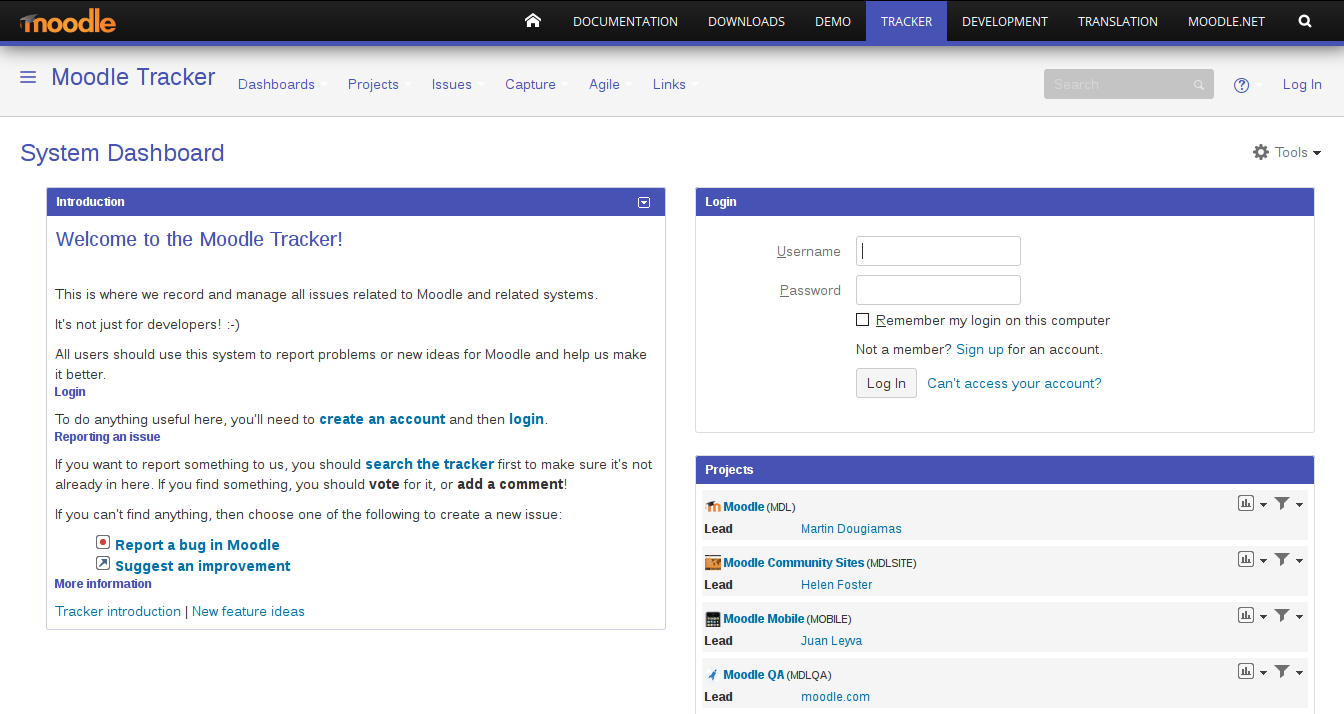Viewport: 1344px width, 714px height.
Task: Collapse Introduction gadget via header arrow icon
Action: (644, 202)
